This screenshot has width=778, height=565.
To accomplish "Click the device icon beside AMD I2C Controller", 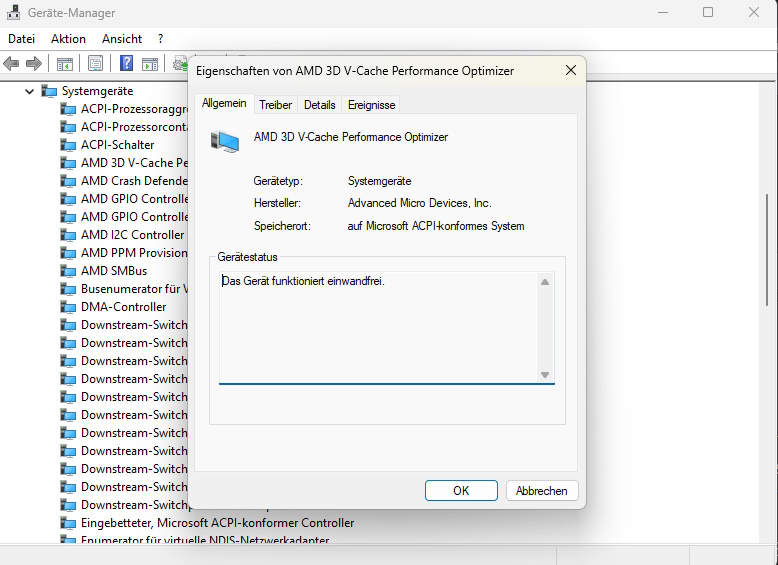I will tap(68, 235).
